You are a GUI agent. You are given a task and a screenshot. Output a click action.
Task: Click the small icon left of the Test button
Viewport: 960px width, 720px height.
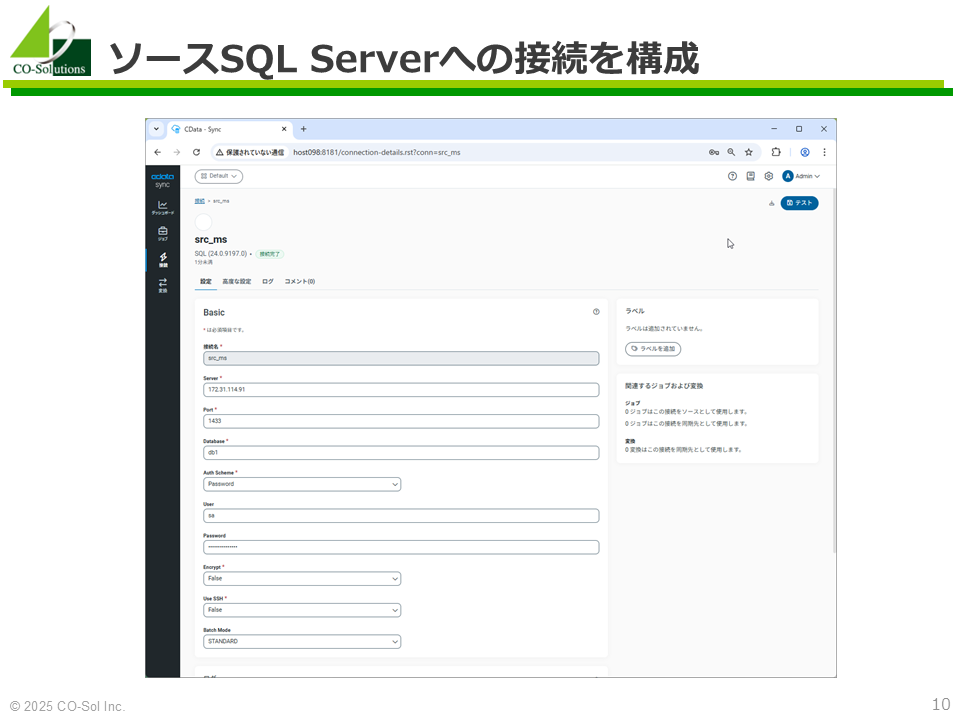[x=771, y=203]
